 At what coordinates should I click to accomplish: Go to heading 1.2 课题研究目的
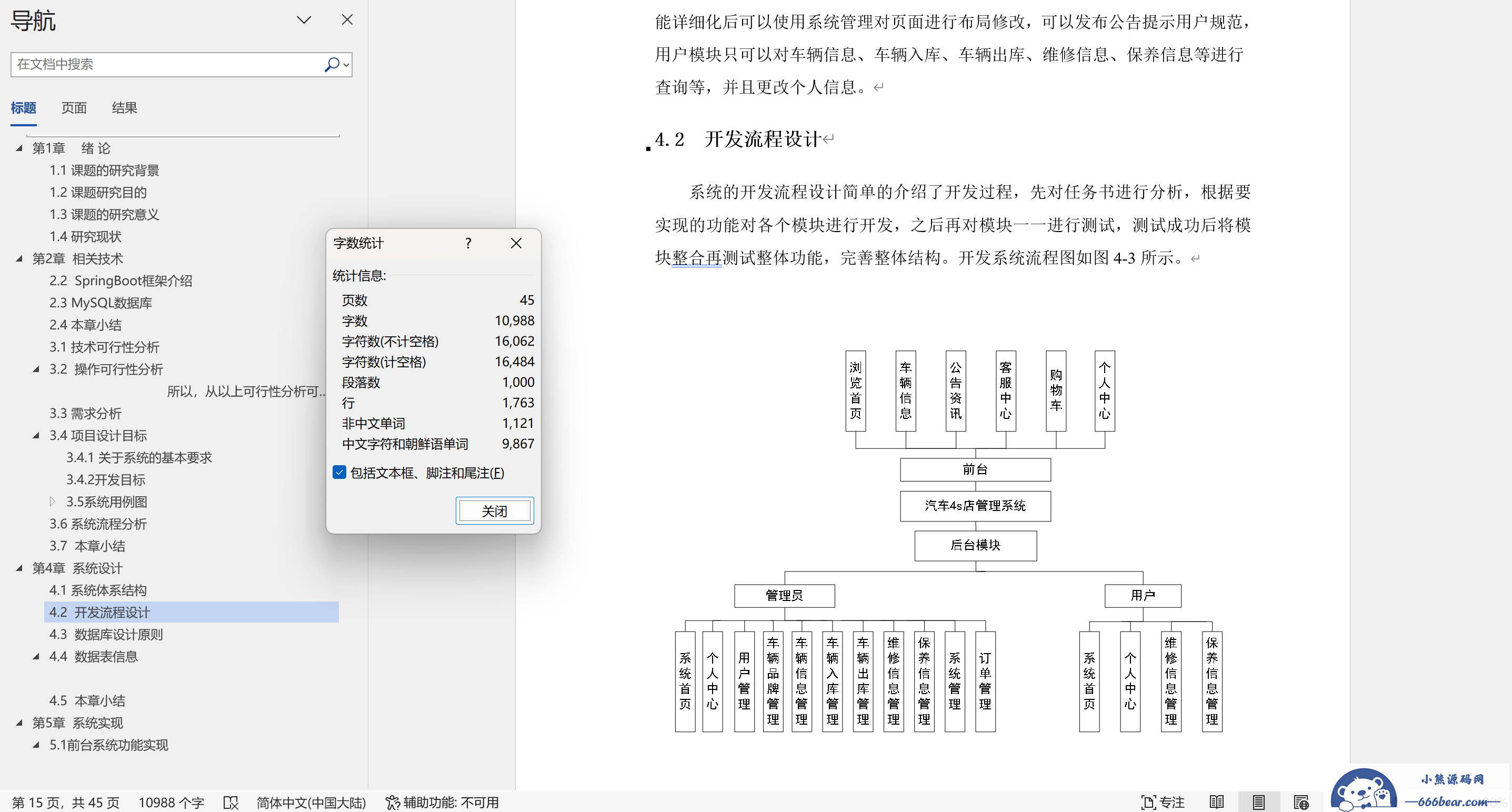[x=97, y=192]
